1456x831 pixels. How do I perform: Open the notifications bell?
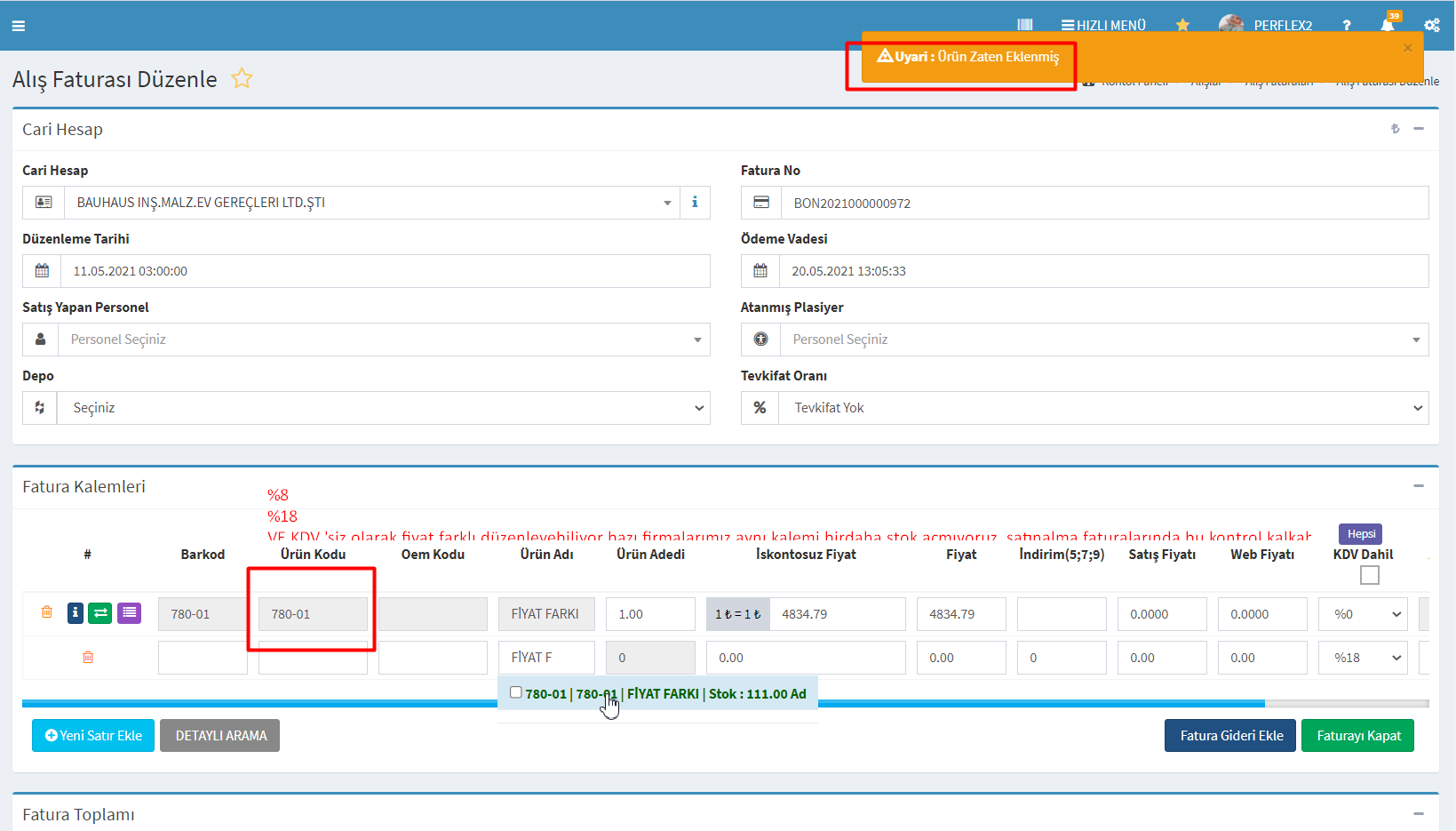pos(1387,25)
